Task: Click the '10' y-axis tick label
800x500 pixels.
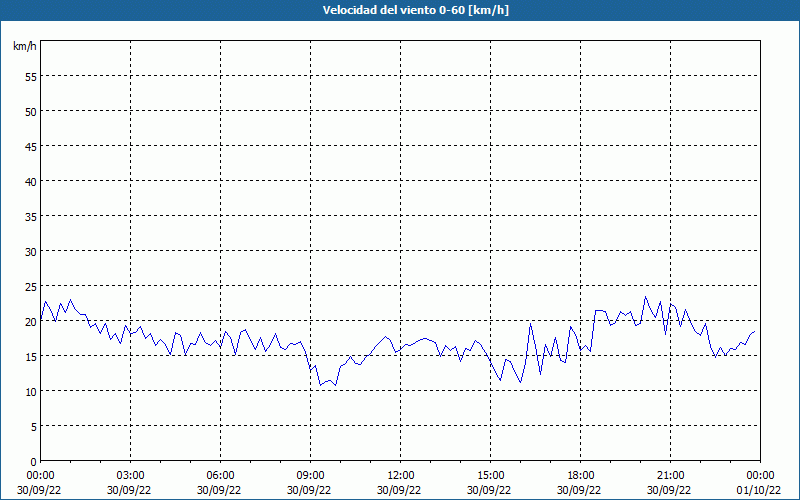Action: click(x=31, y=391)
